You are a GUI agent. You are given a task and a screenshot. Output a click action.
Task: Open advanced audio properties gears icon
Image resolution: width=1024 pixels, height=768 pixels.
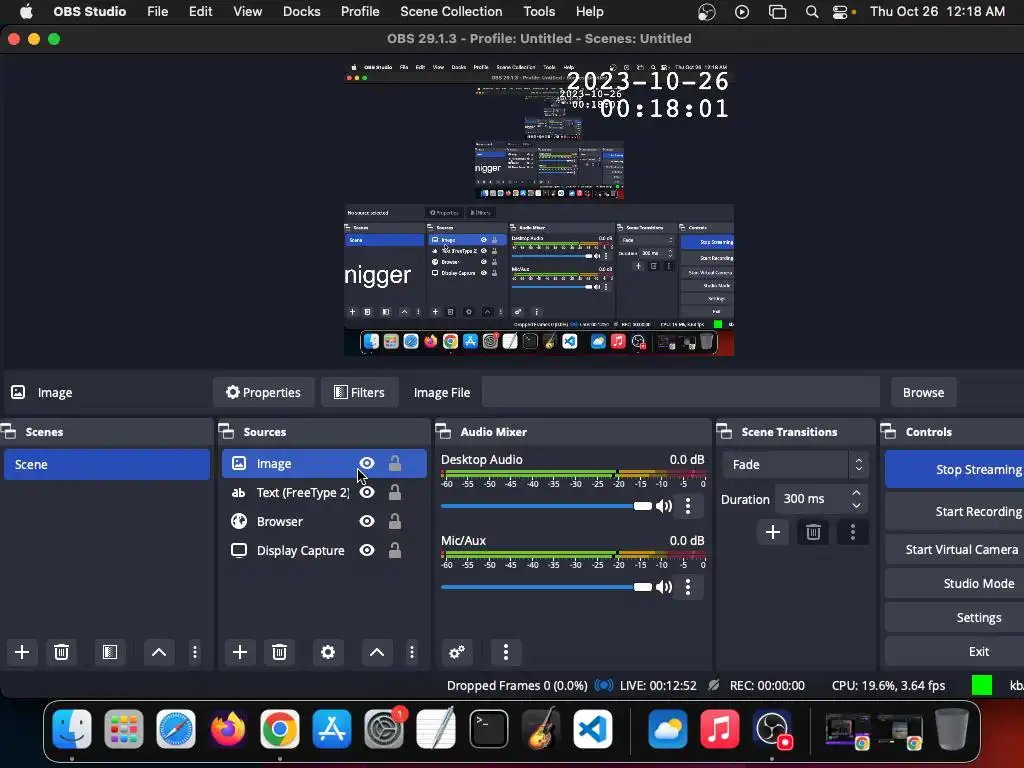click(x=457, y=652)
